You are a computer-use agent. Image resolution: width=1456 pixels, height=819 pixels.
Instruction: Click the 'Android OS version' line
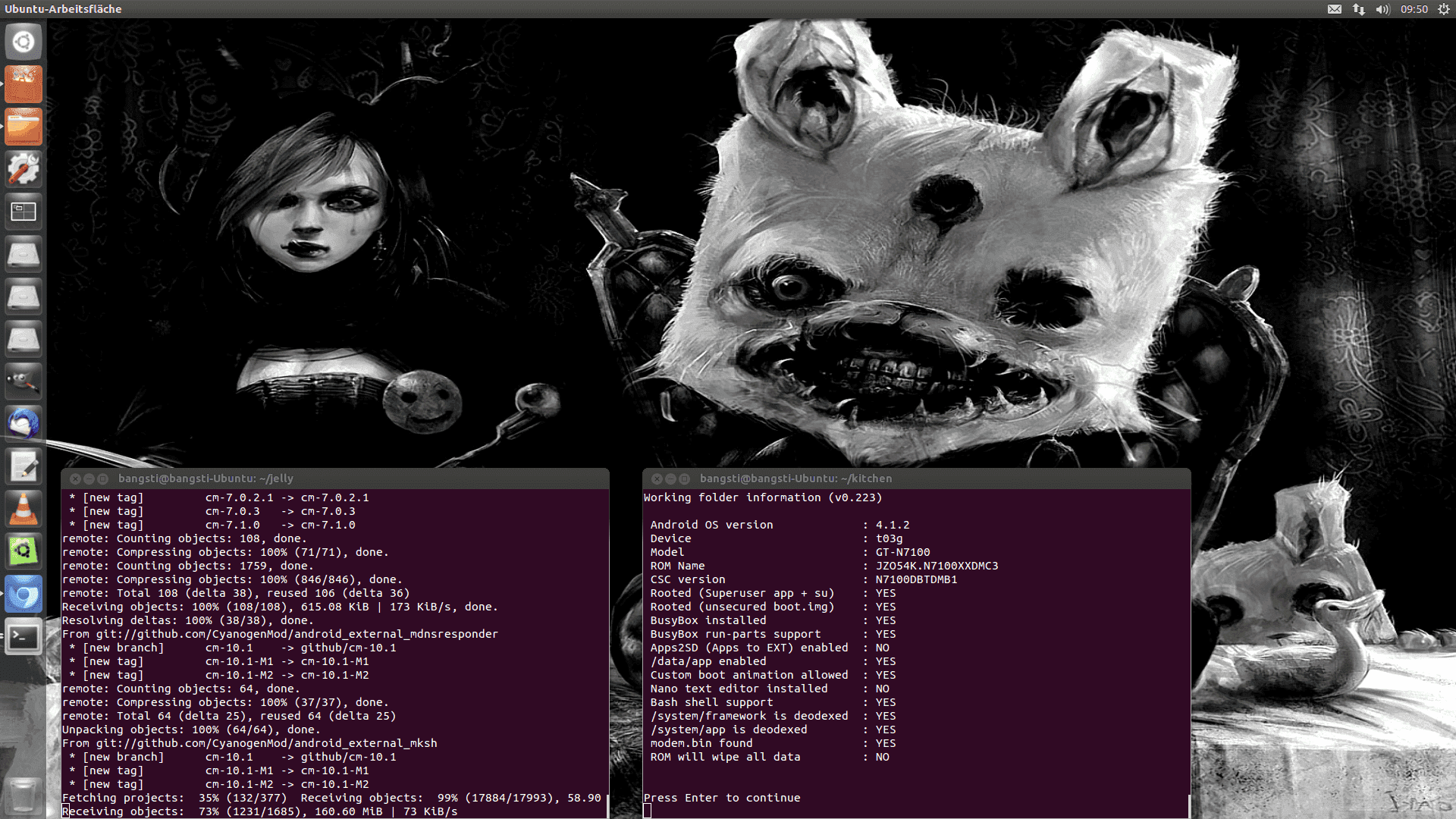click(780, 525)
